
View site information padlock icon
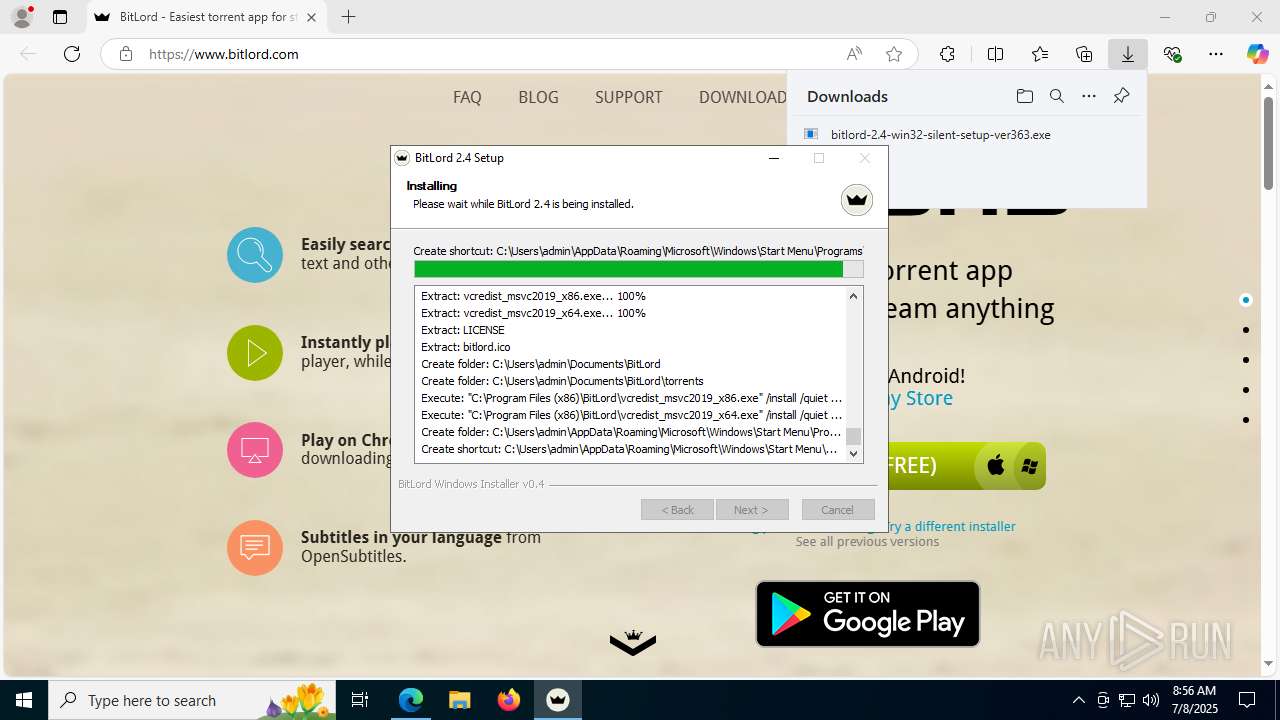click(x=125, y=54)
